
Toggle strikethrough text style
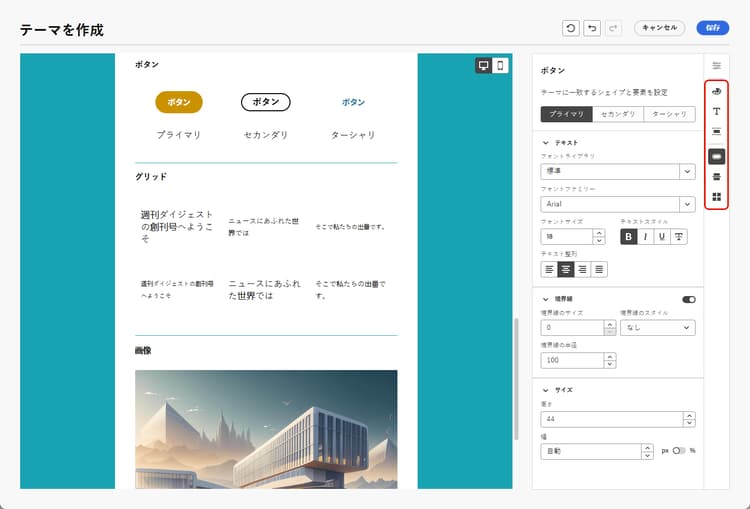[678, 236]
